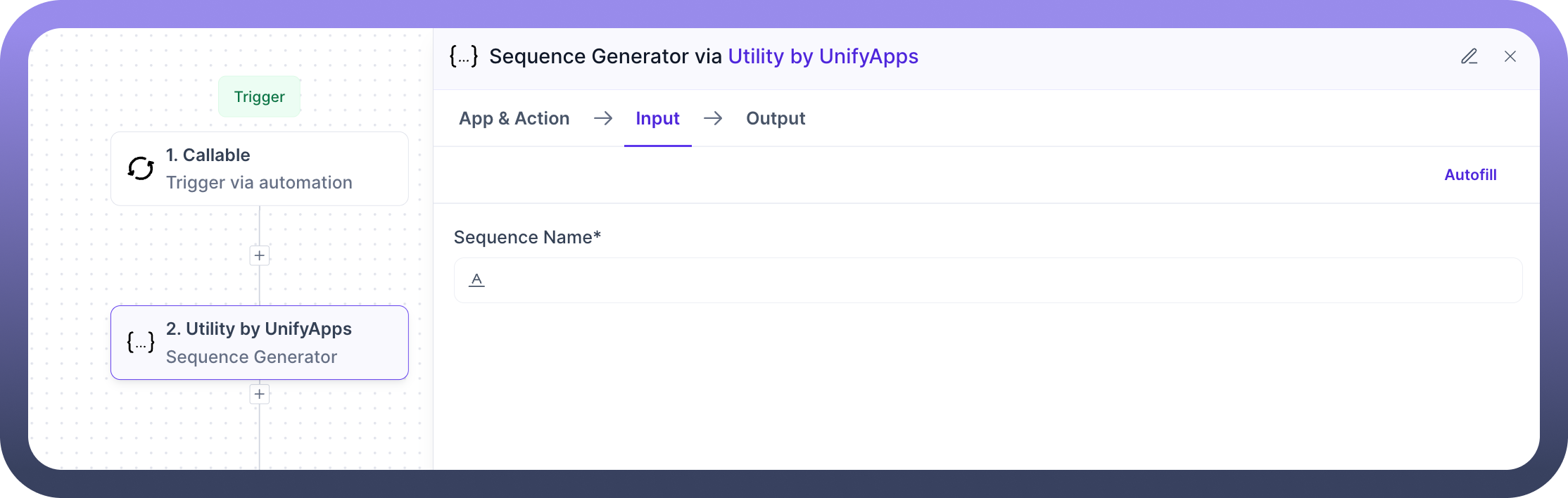Click the text-type 'A' icon in the input
The image size is (1568, 498).
click(477, 280)
